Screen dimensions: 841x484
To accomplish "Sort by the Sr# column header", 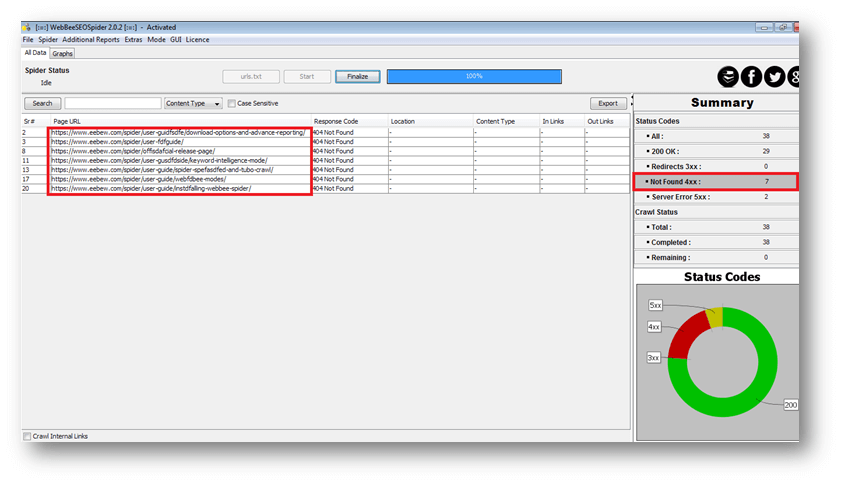I will pos(36,121).
